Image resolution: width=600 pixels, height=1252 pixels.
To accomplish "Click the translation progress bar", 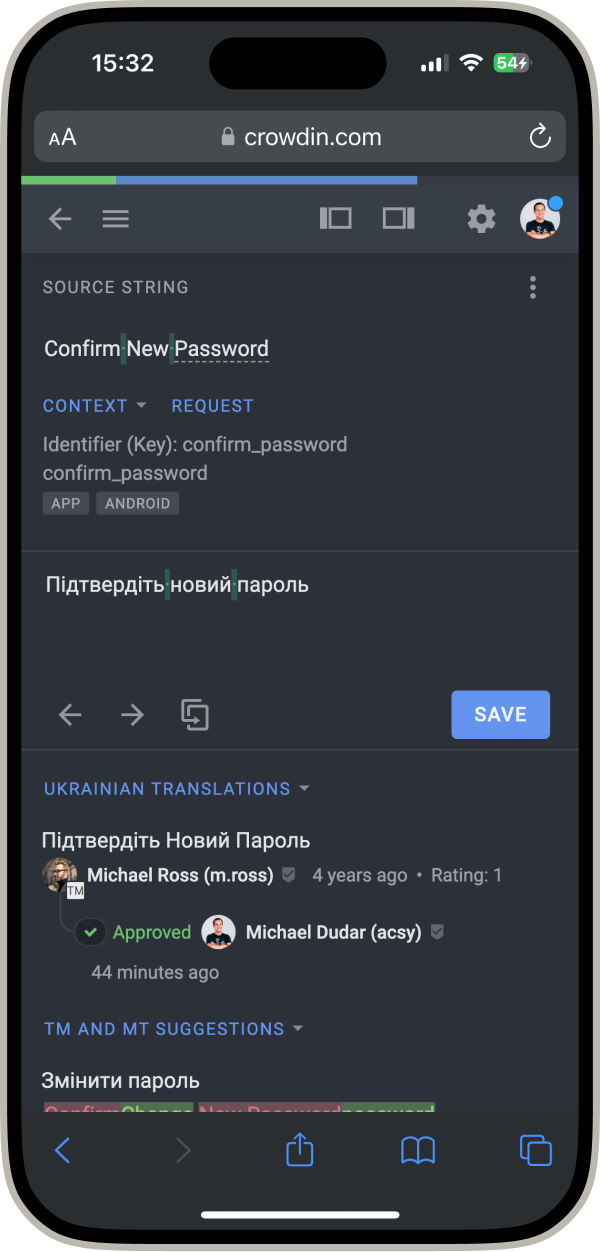I will point(299,180).
